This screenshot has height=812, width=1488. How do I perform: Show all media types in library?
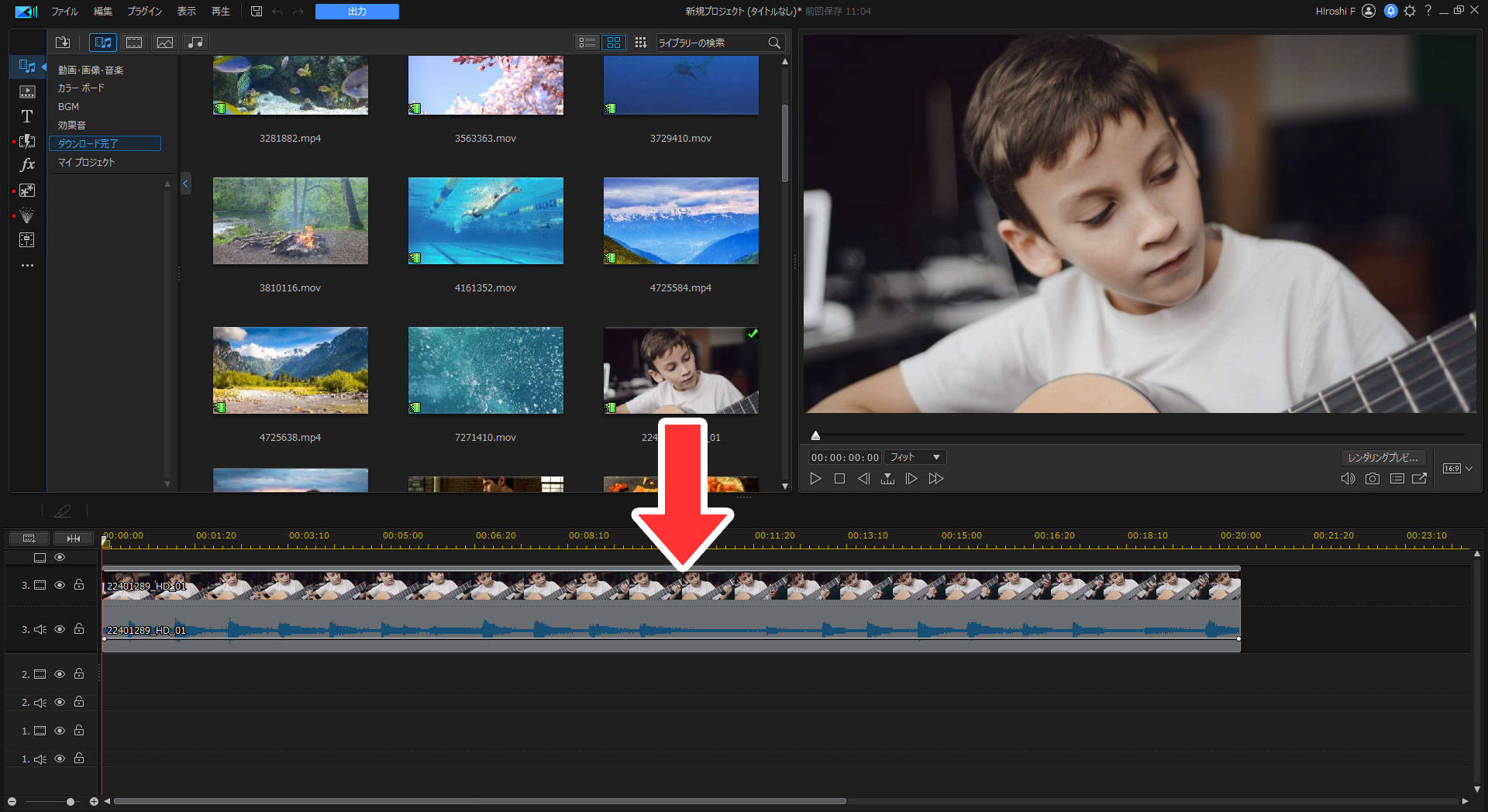click(x=103, y=43)
